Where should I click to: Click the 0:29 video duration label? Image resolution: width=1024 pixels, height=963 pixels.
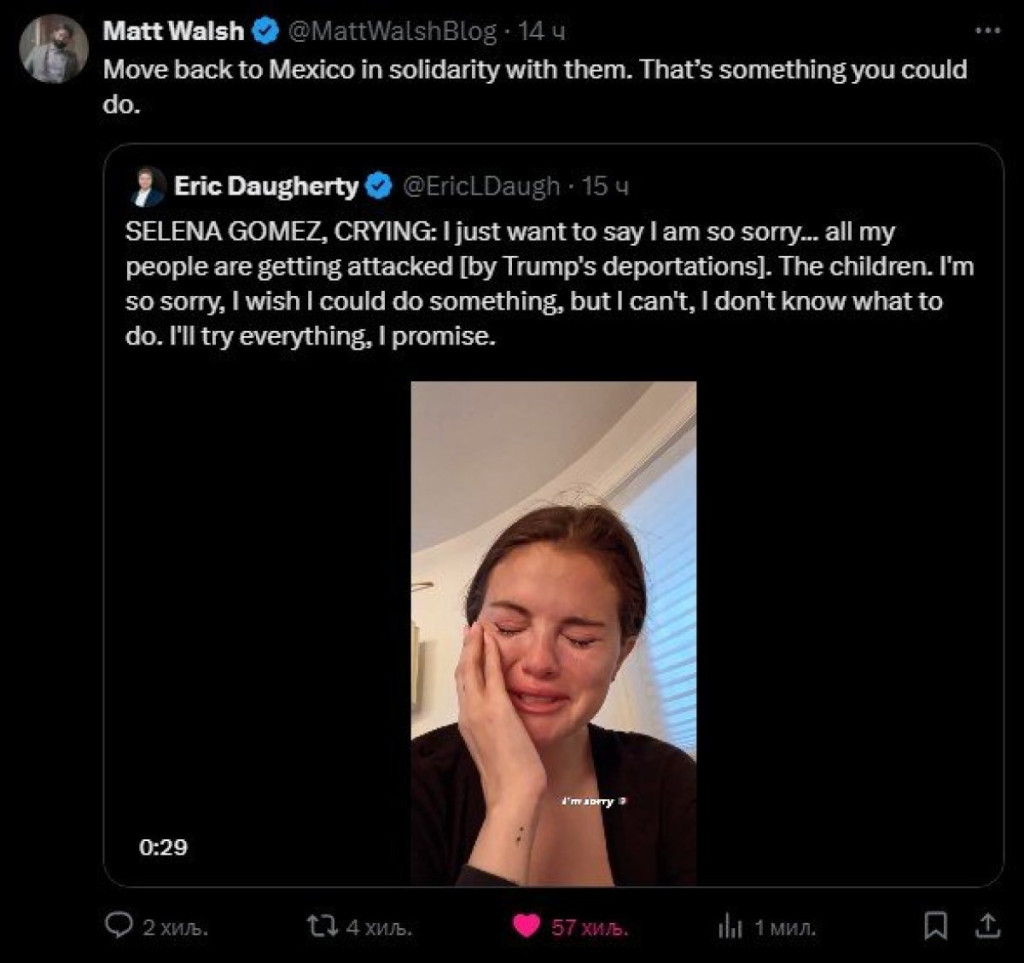coord(163,847)
